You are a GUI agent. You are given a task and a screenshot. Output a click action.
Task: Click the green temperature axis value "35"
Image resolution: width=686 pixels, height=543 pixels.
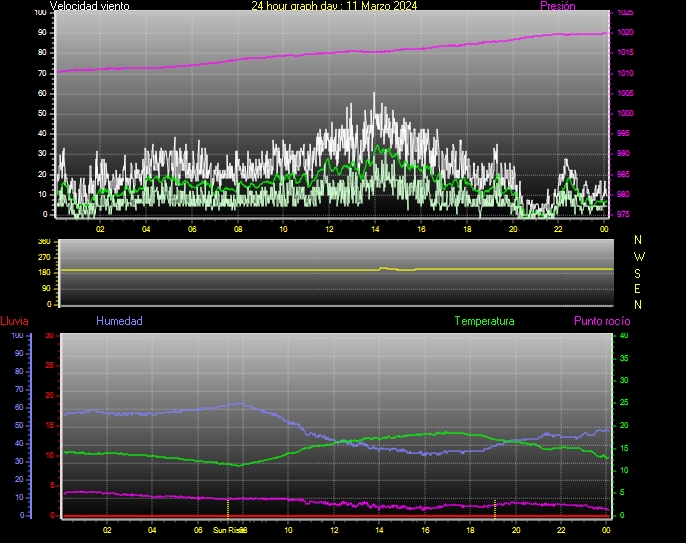[x=624, y=358]
